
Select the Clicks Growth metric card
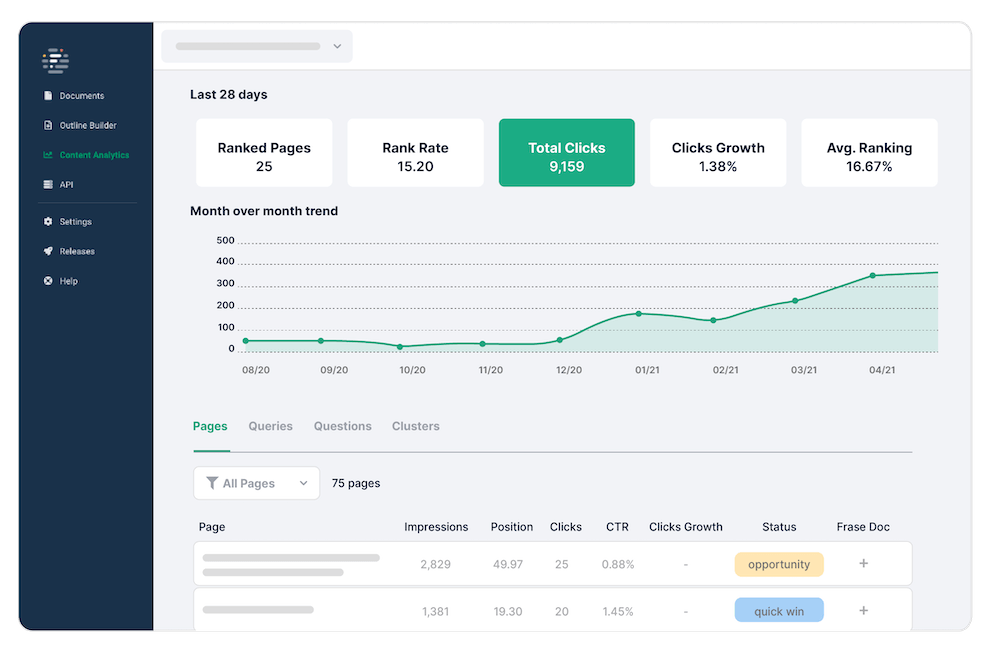(718, 153)
